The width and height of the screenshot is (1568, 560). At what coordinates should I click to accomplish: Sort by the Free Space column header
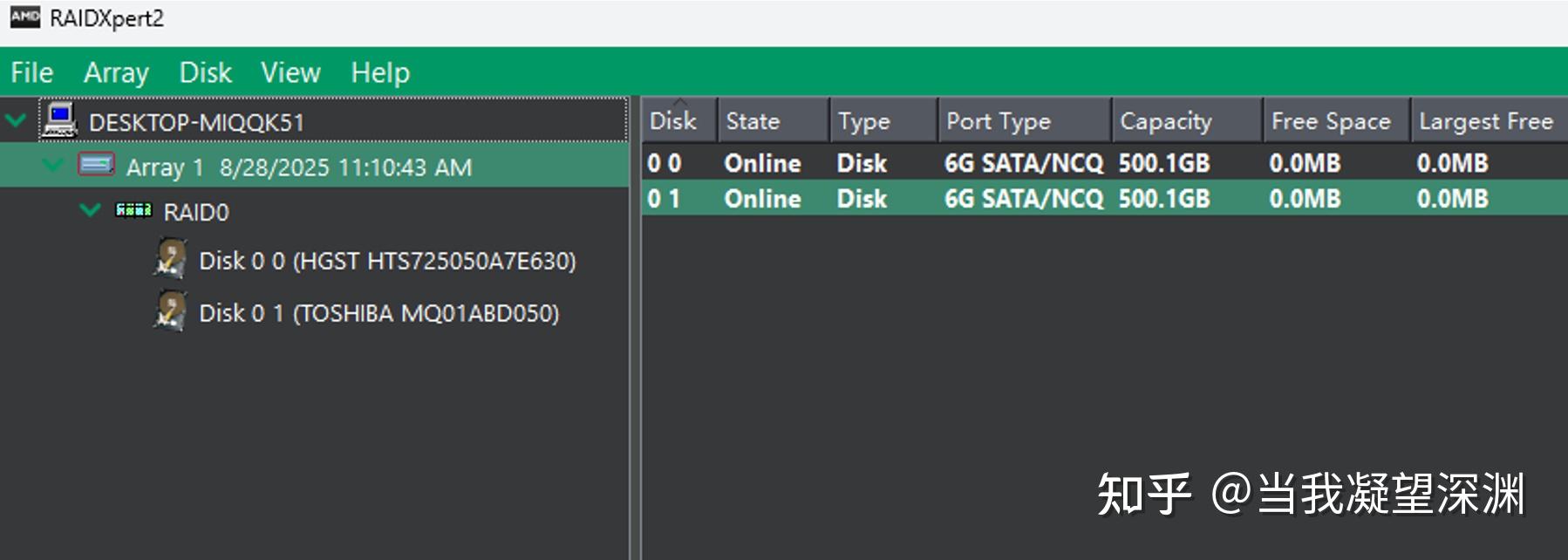1338,120
